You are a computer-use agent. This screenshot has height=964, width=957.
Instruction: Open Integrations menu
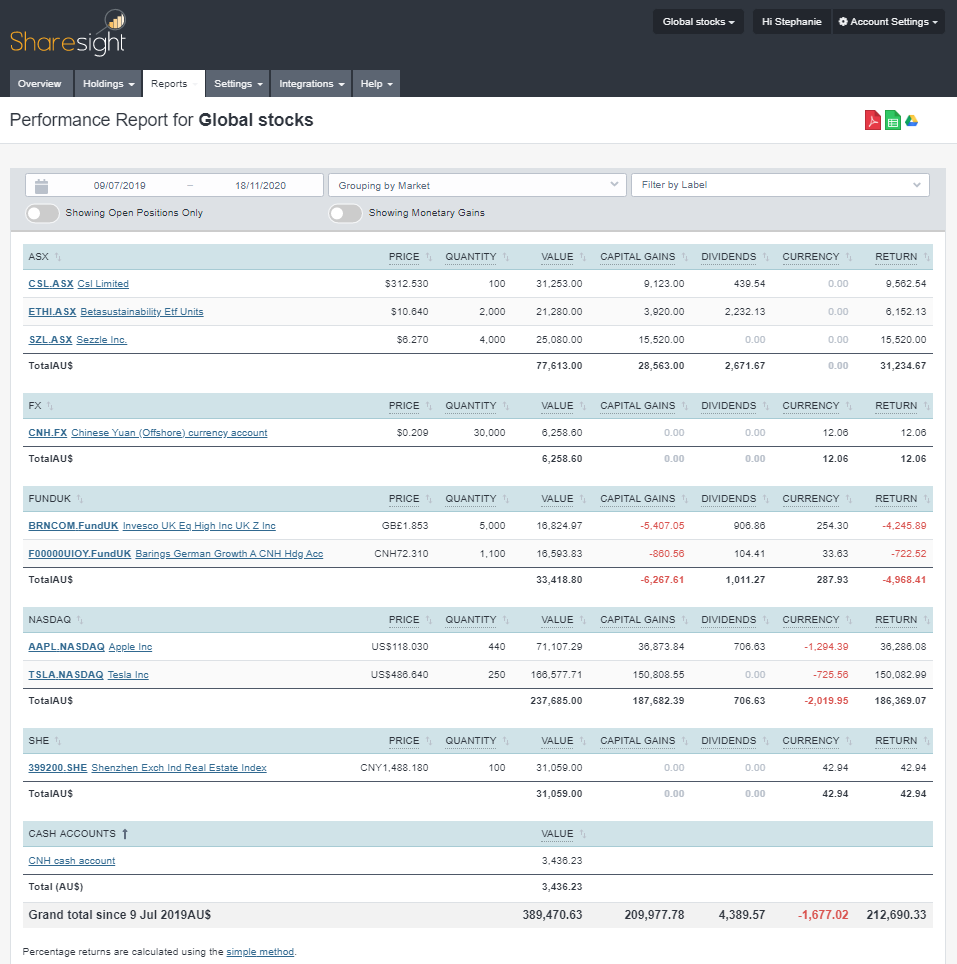(x=311, y=84)
